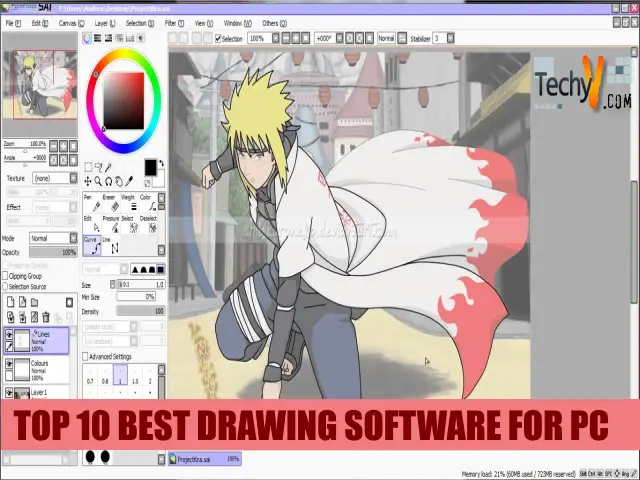Viewport: 640px width, 480px height.
Task: Open the brush Size multiplier dropdown
Action: click(113, 284)
